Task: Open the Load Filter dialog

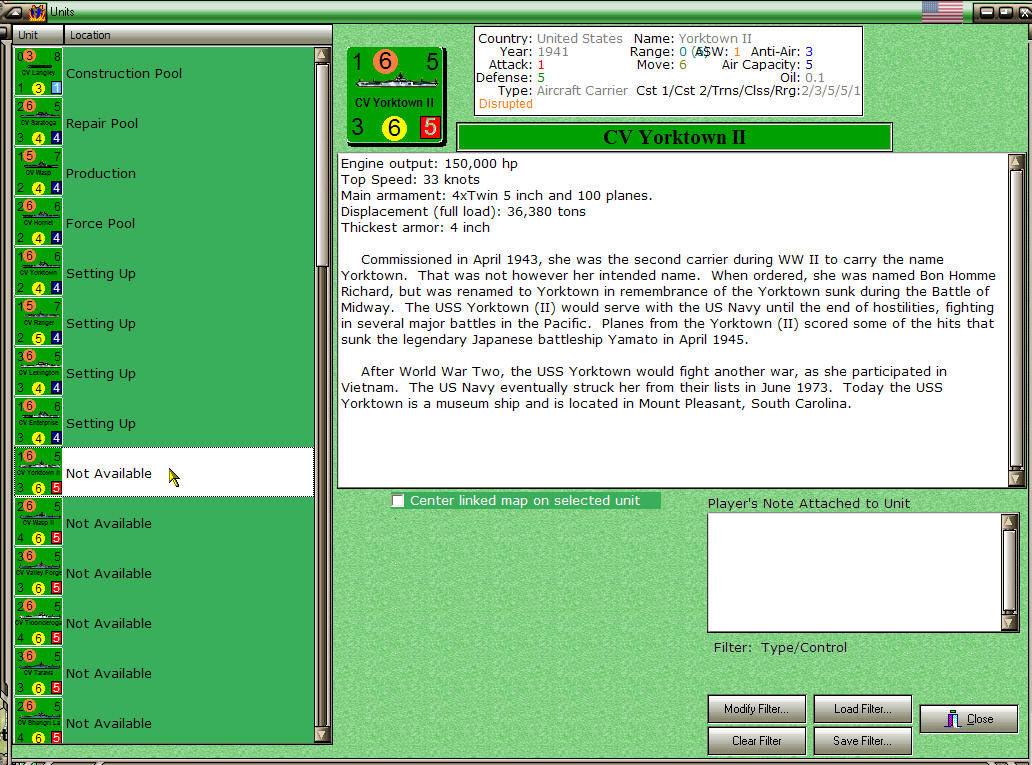Action: 862,709
